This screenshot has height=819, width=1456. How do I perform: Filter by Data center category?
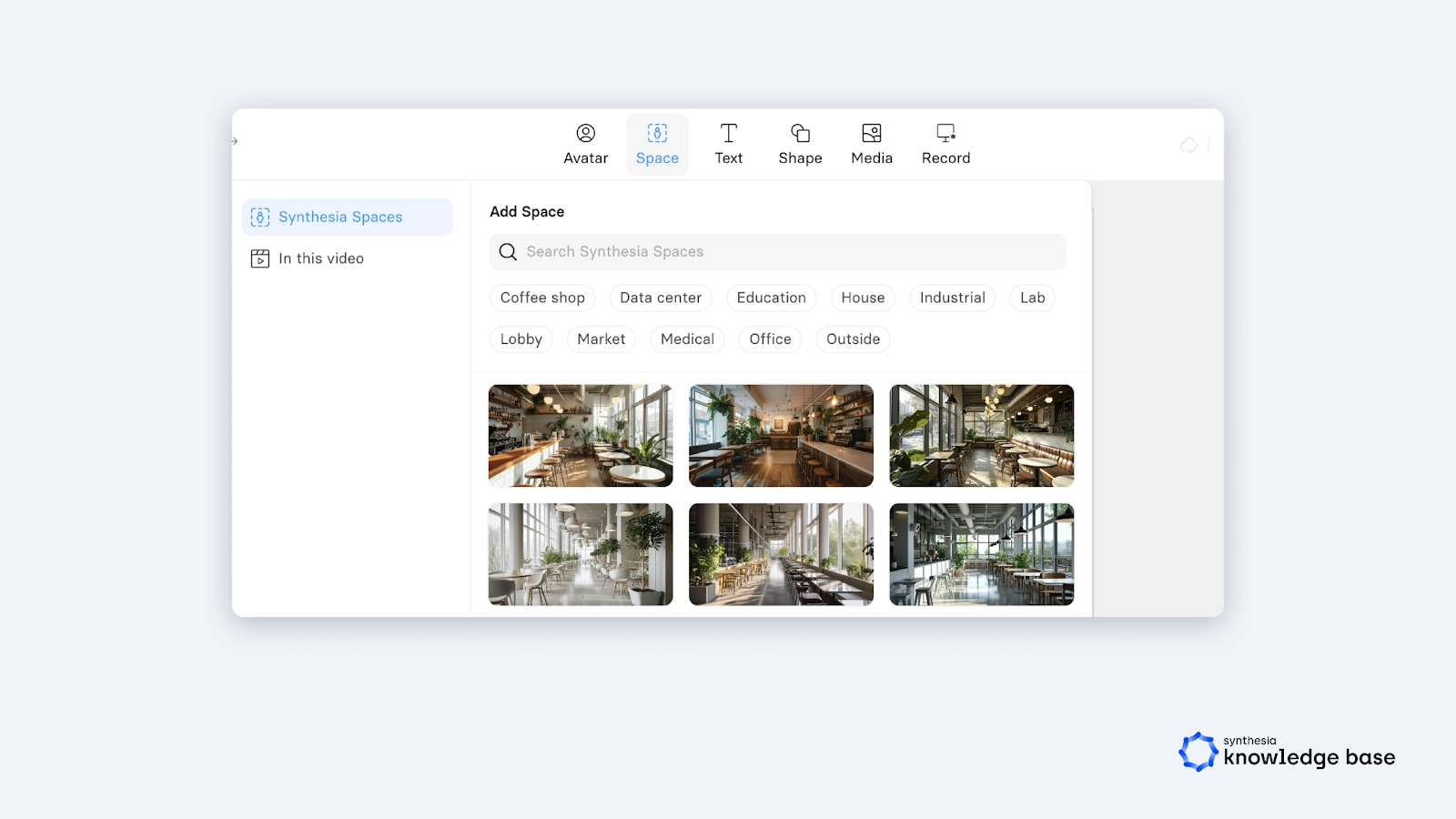point(661,298)
